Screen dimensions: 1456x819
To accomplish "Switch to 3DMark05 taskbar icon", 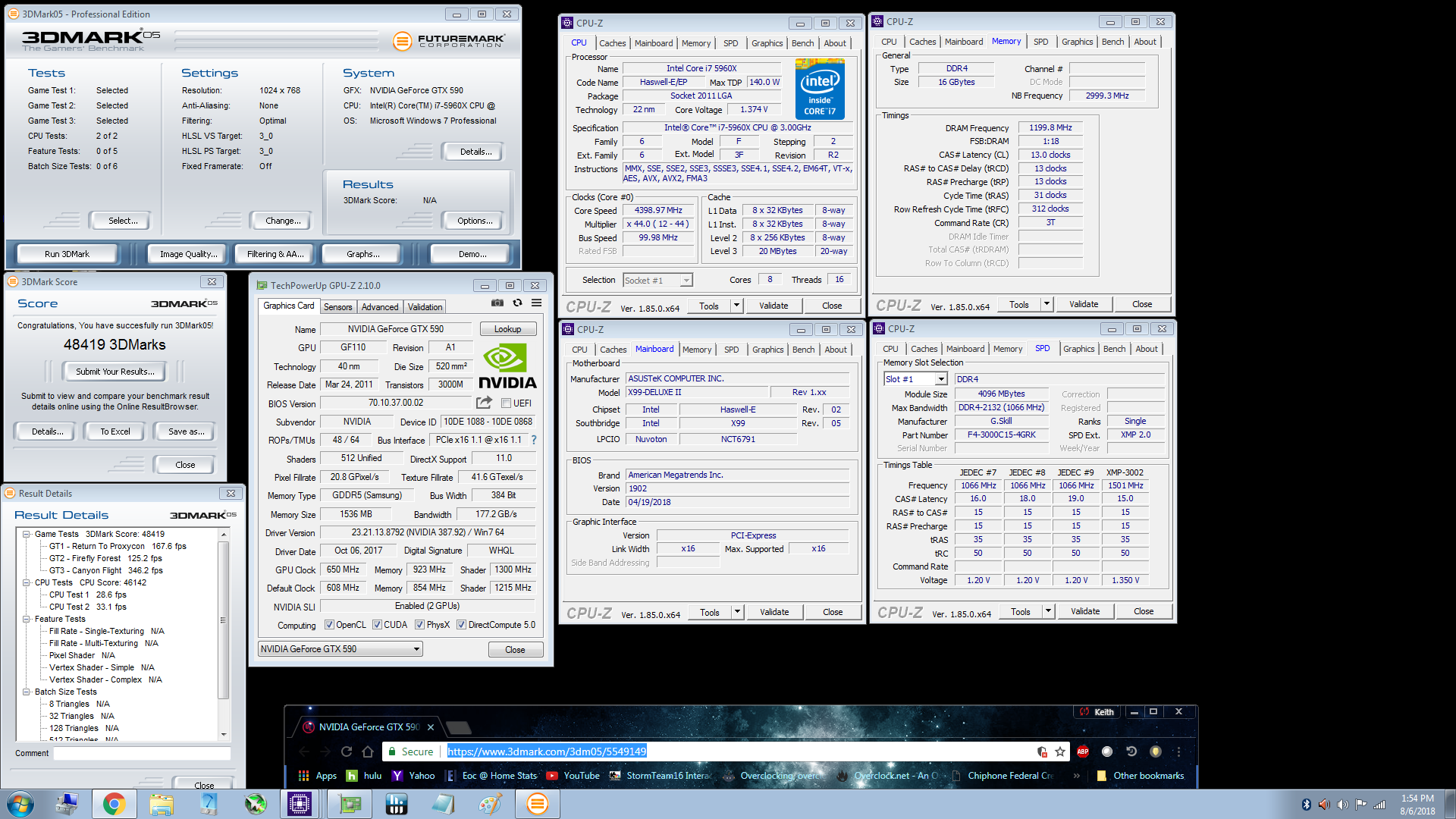I will 537,804.
